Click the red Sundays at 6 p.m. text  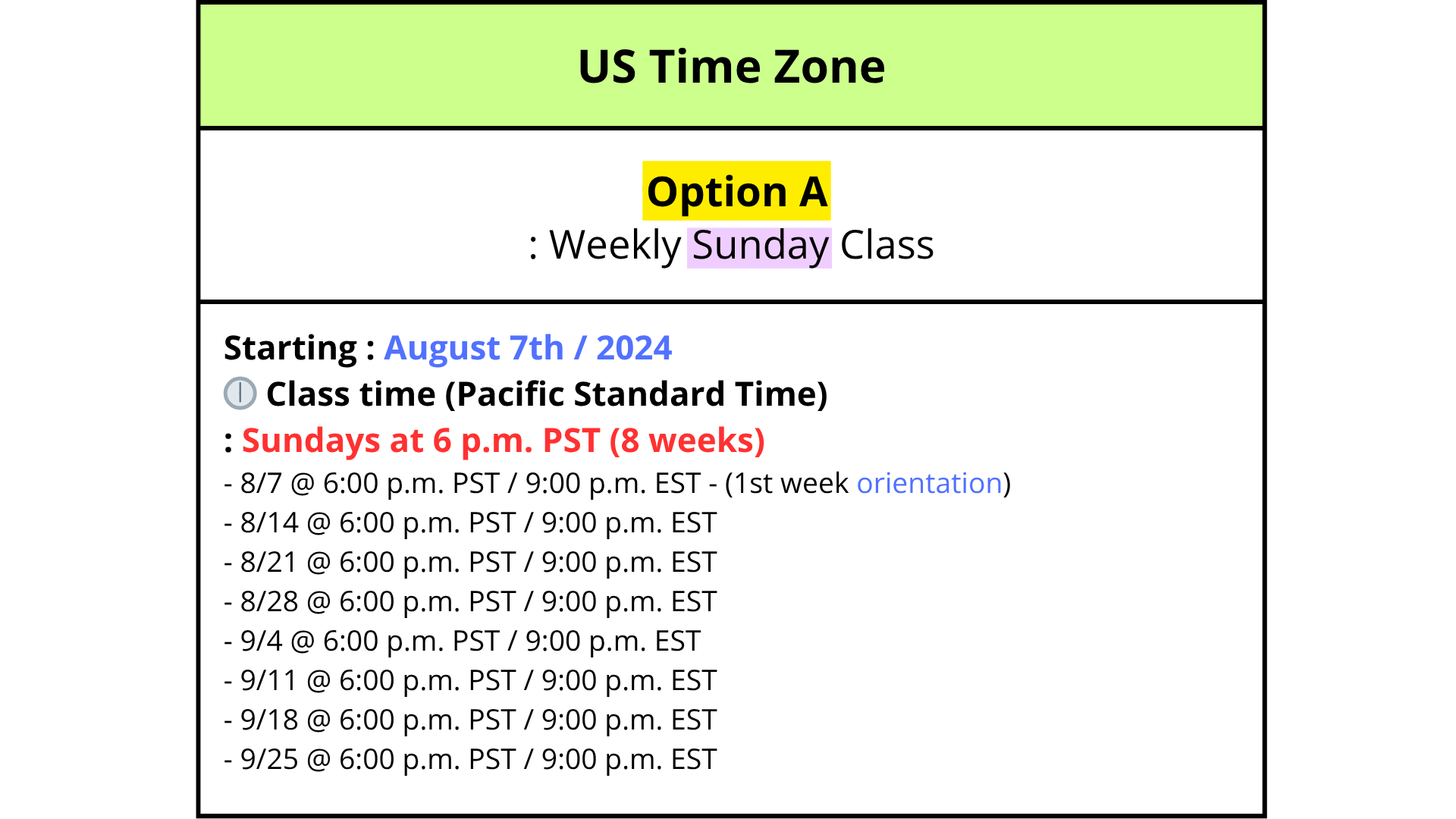(421, 441)
